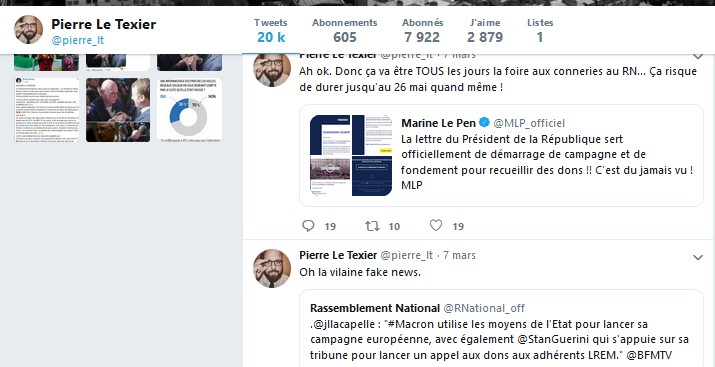View the Abonnés 7 922 tab
Screen dimensions: 715x367
pos(422,30)
